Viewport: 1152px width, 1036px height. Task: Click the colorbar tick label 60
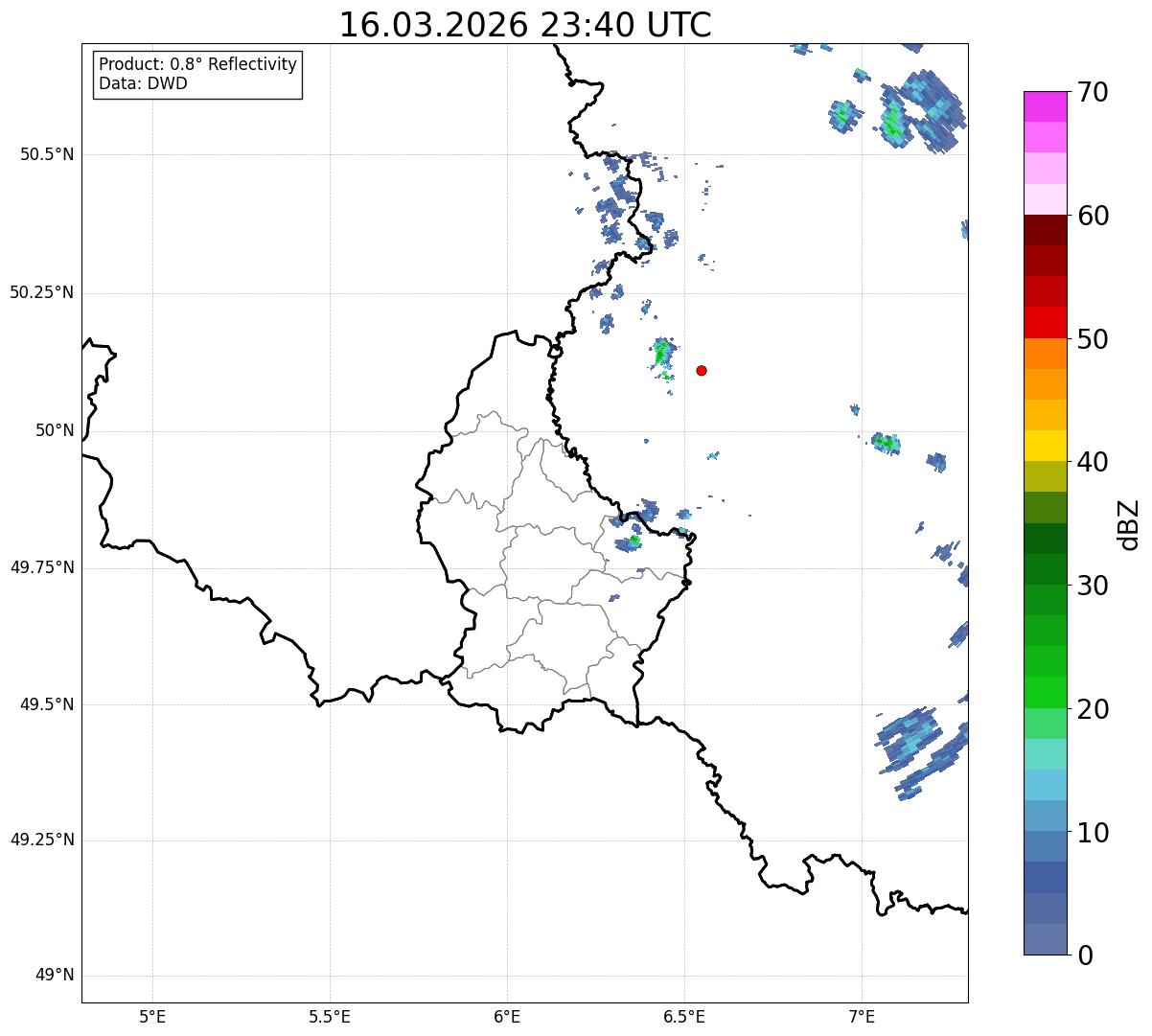[1093, 216]
